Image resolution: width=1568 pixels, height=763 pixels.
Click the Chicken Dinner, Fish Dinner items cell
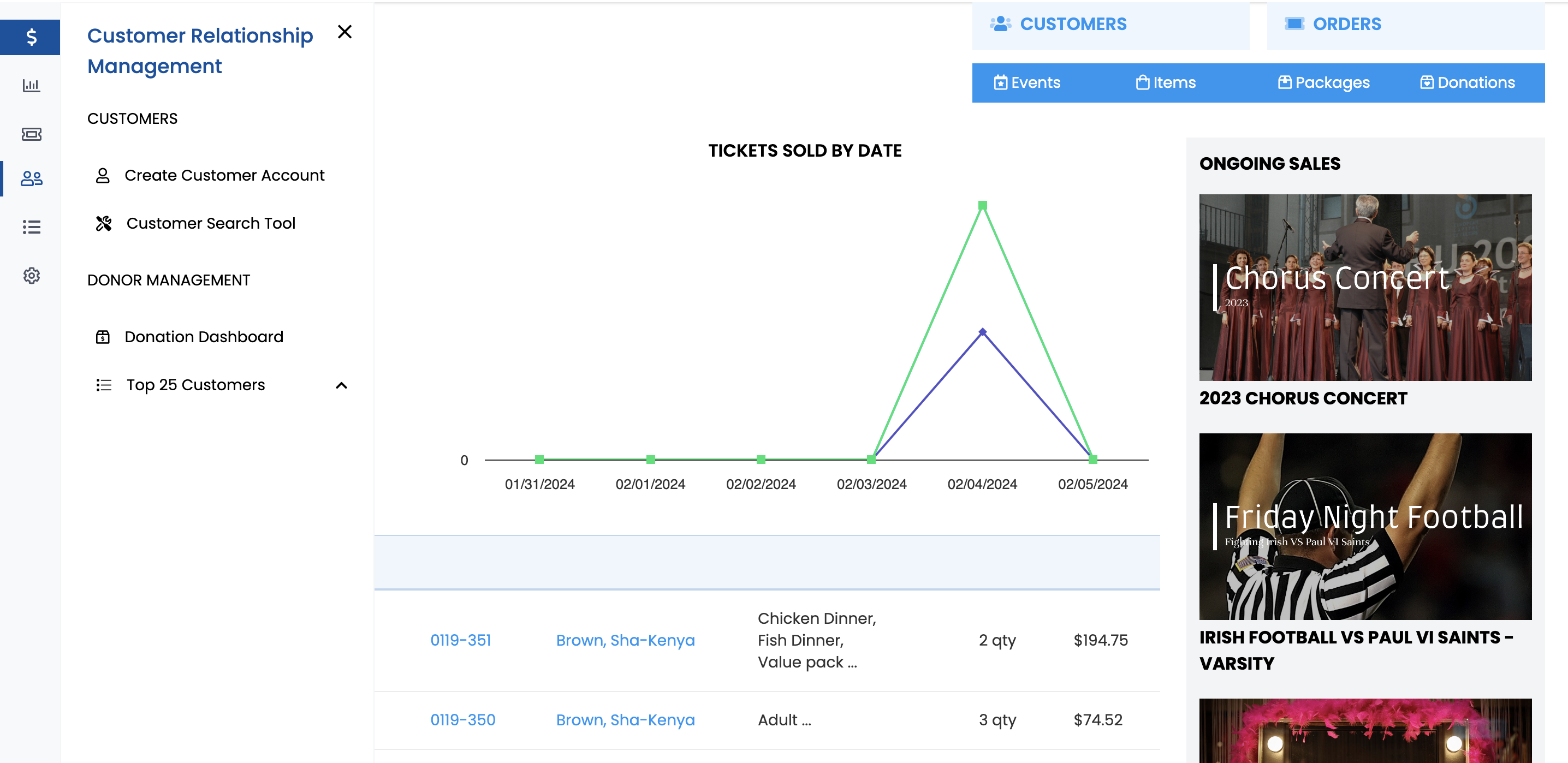[816, 640]
